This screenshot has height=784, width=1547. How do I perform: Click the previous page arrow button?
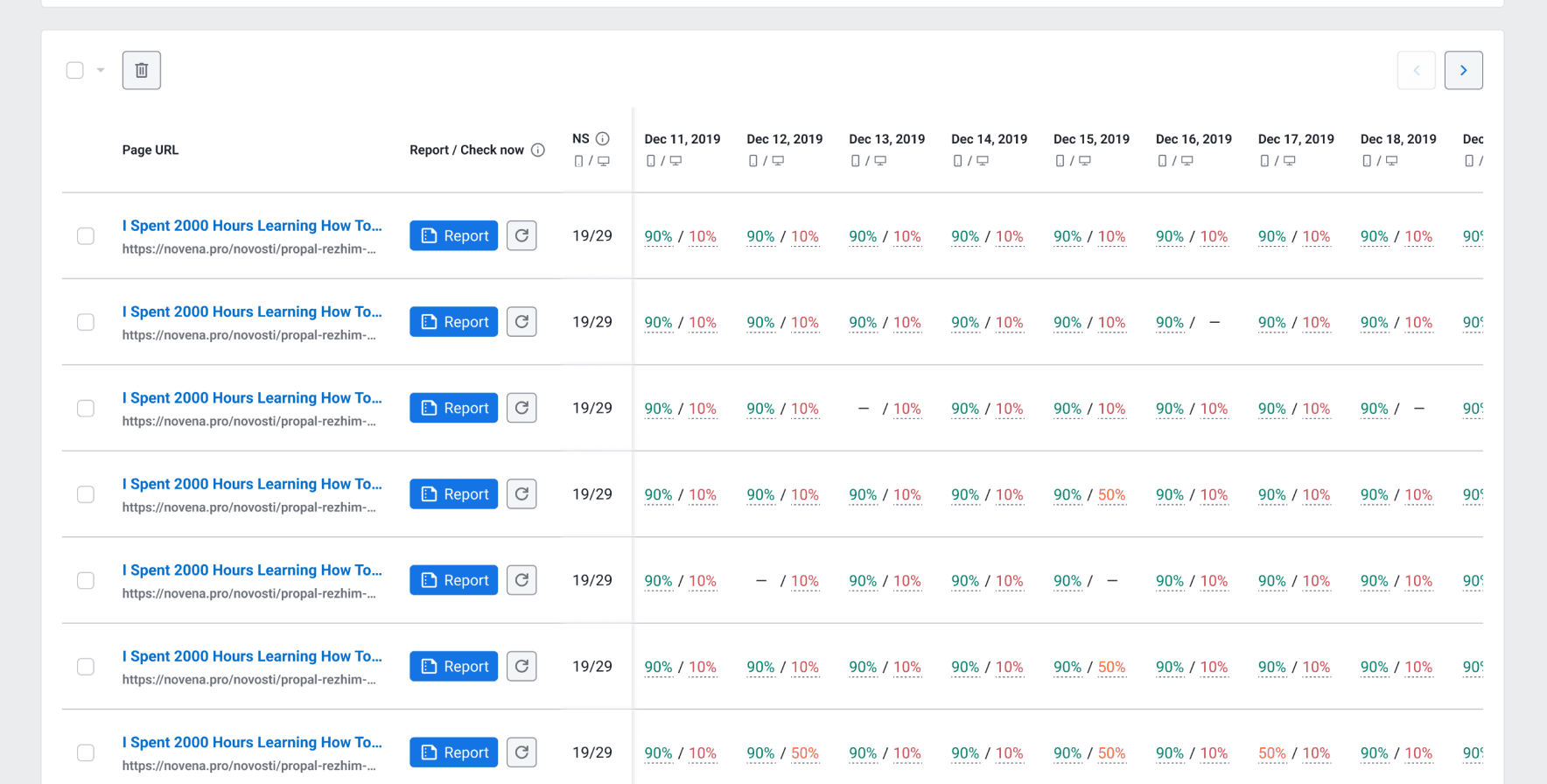(1416, 70)
